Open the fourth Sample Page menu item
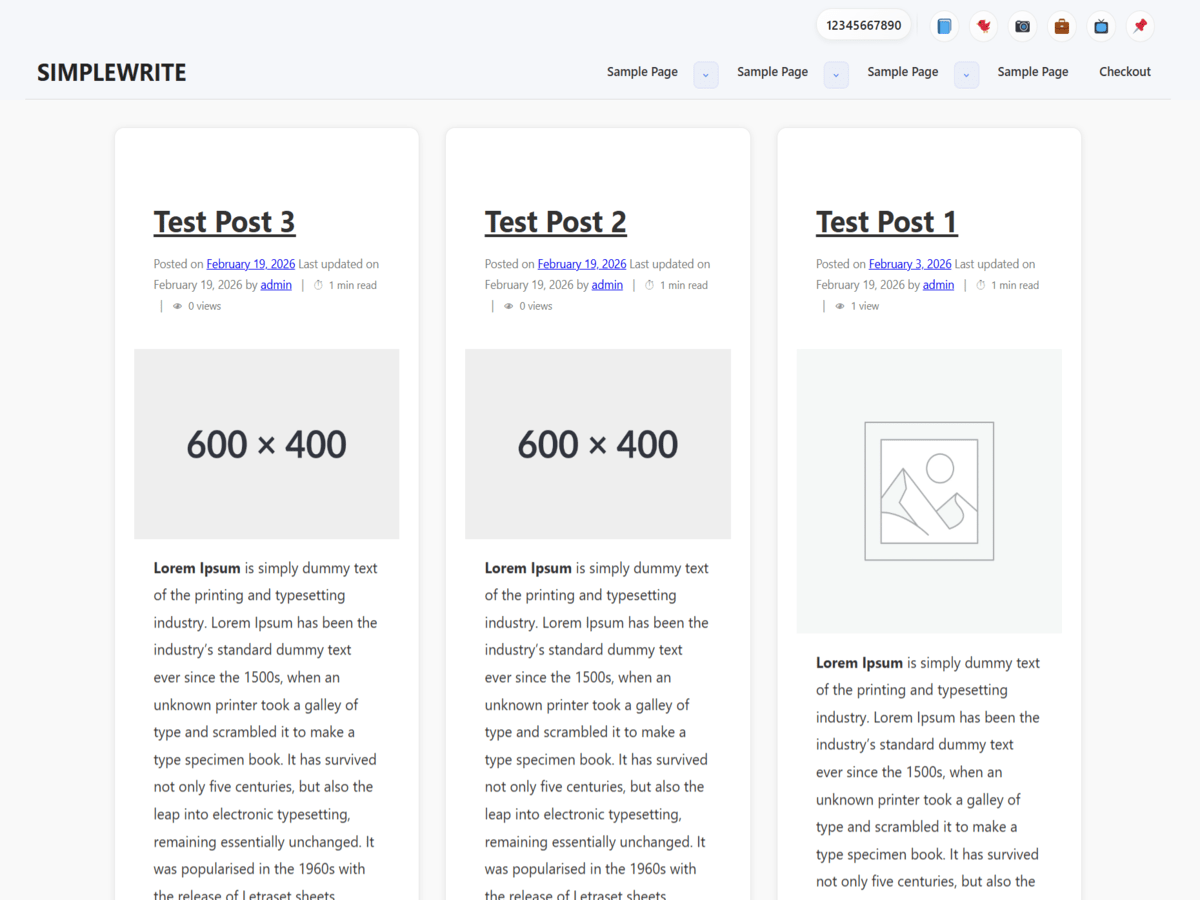The width and height of the screenshot is (1200, 900). coord(1033,72)
